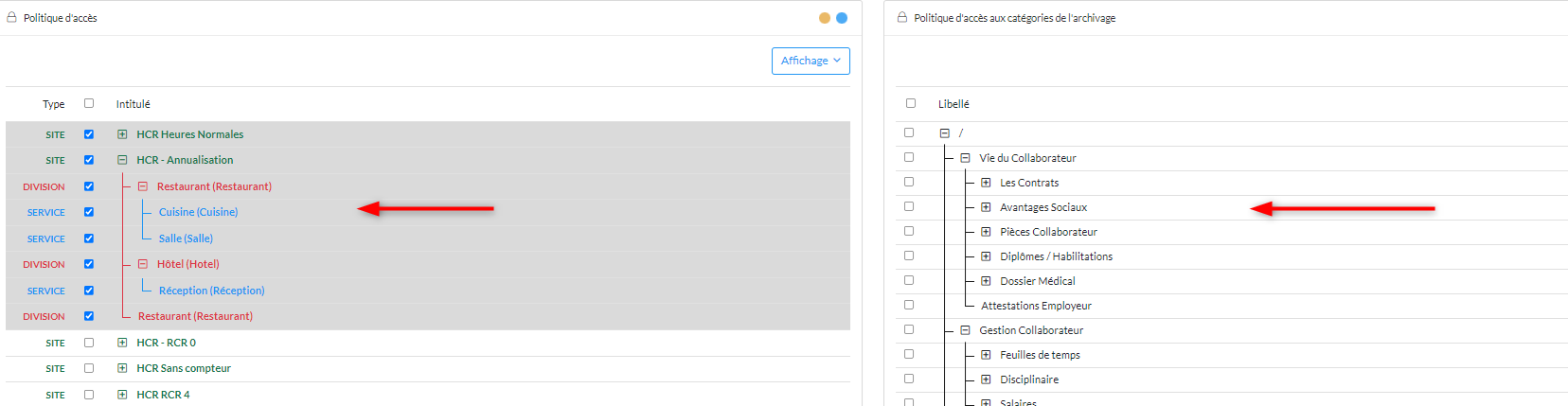1568x406 pixels.
Task: Open the Affichage dropdown
Action: 811,61
